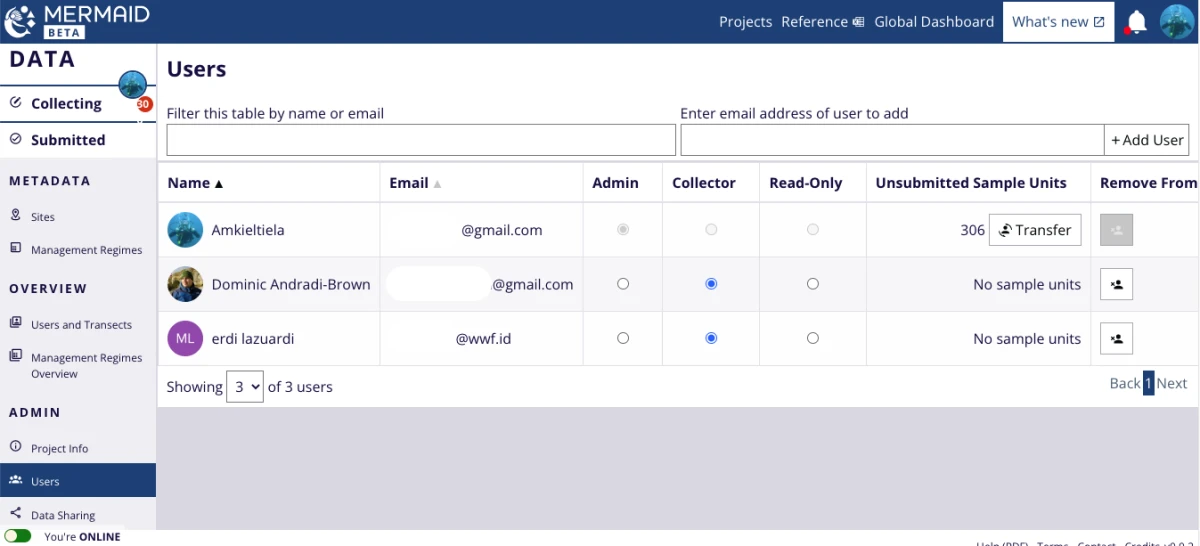The width and height of the screenshot is (1200, 546).
Task: Go to the Global Dashboard
Action: (x=934, y=22)
